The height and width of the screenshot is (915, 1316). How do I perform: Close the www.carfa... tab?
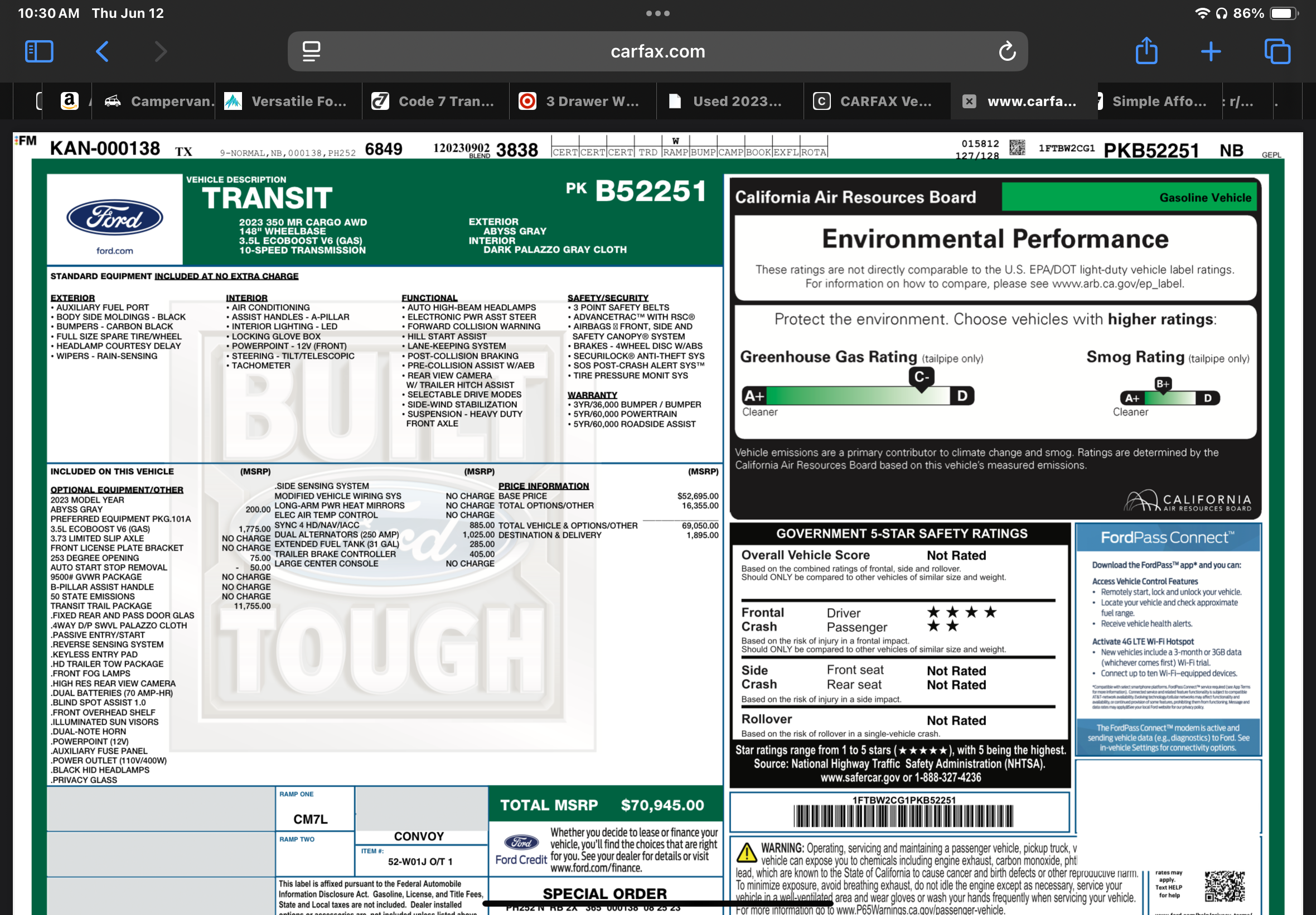click(x=969, y=102)
